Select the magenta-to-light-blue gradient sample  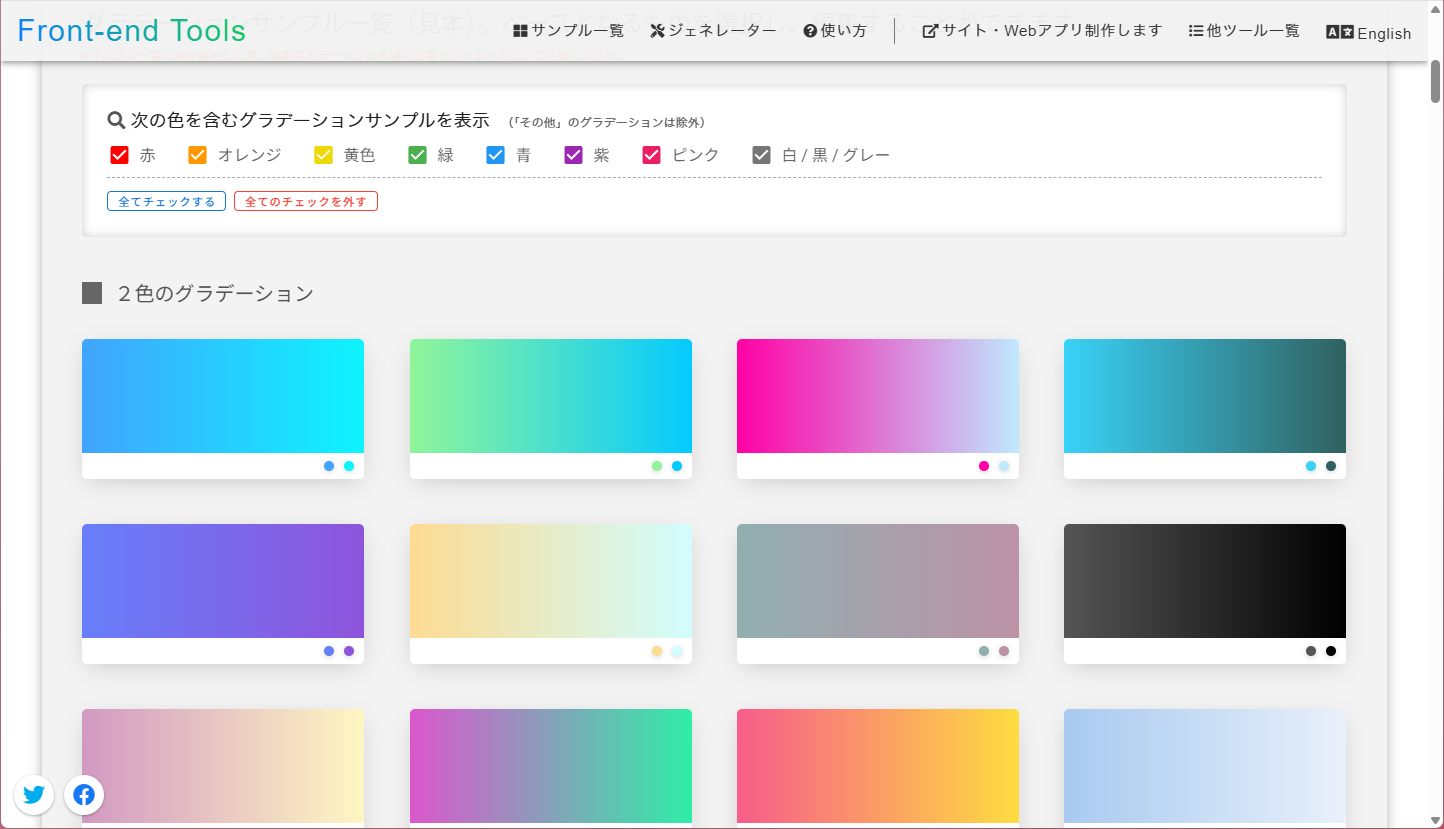pyautogui.click(x=878, y=396)
